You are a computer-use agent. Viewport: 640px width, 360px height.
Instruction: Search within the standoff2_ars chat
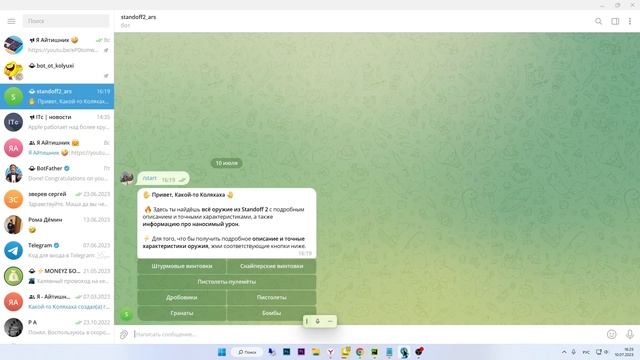tap(598, 21)
